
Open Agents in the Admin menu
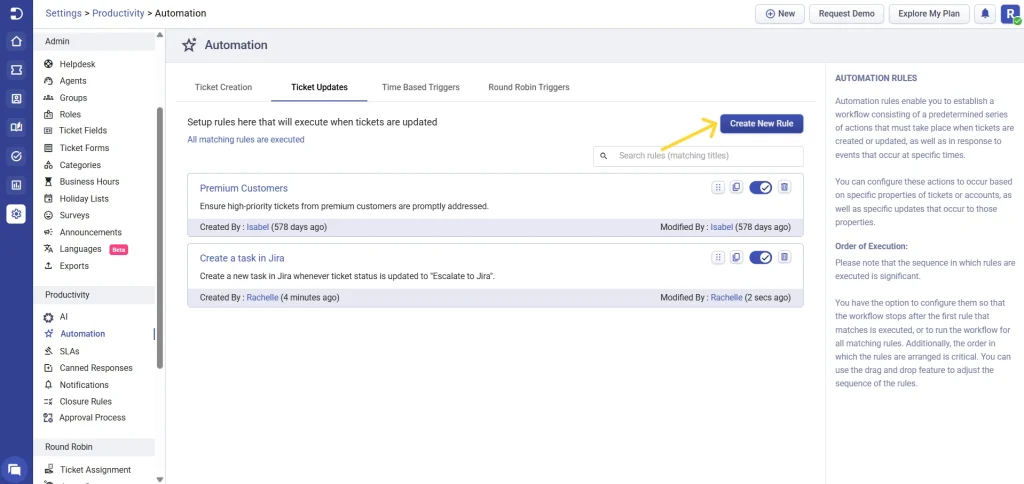(x=73, y=81)
